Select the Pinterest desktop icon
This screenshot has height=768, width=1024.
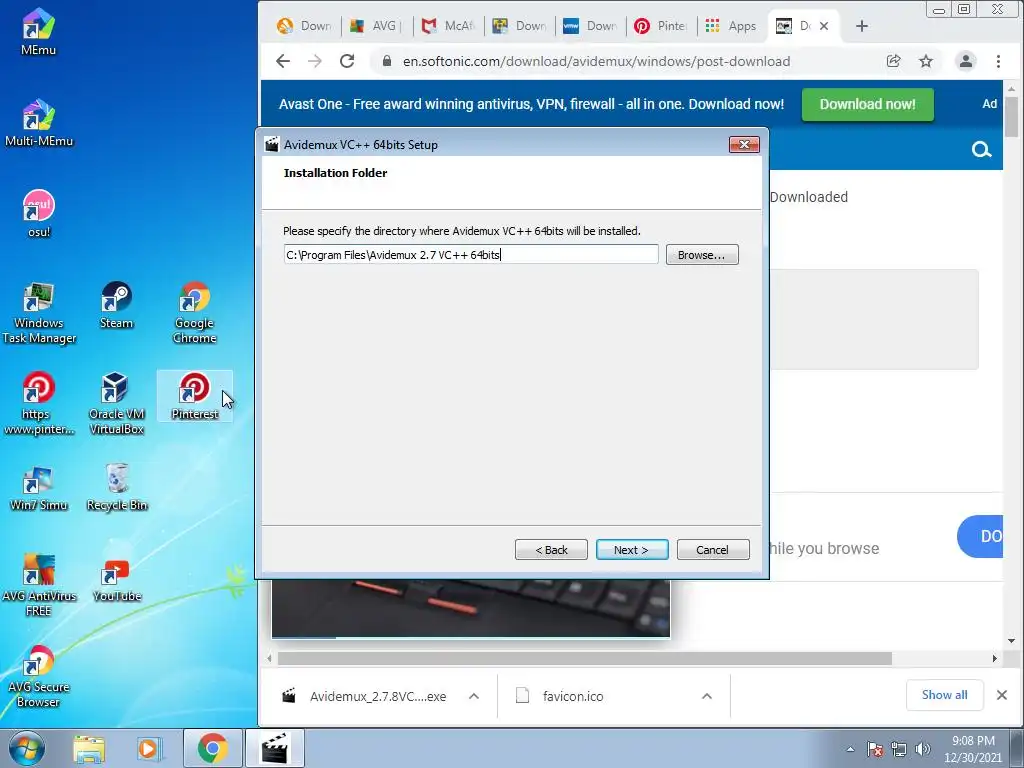195,396
